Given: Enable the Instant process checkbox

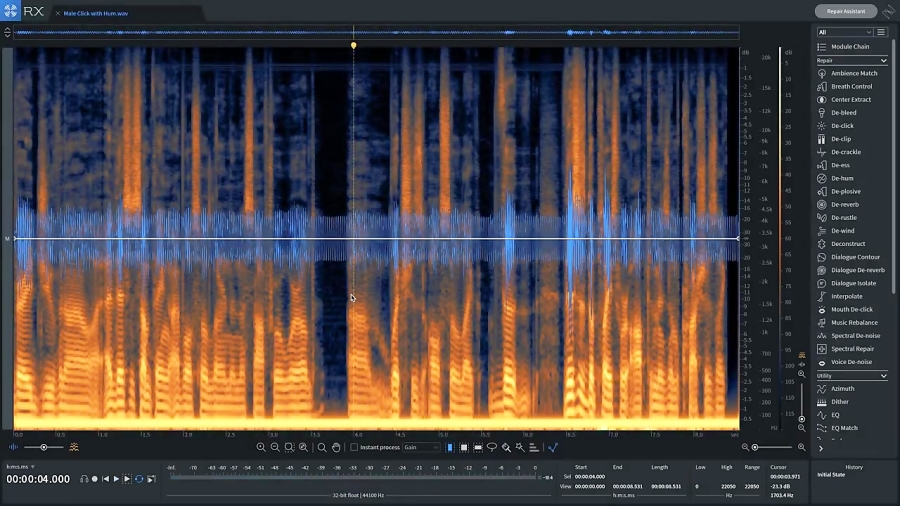Looking at the screenshot, I should click(354, 448).
